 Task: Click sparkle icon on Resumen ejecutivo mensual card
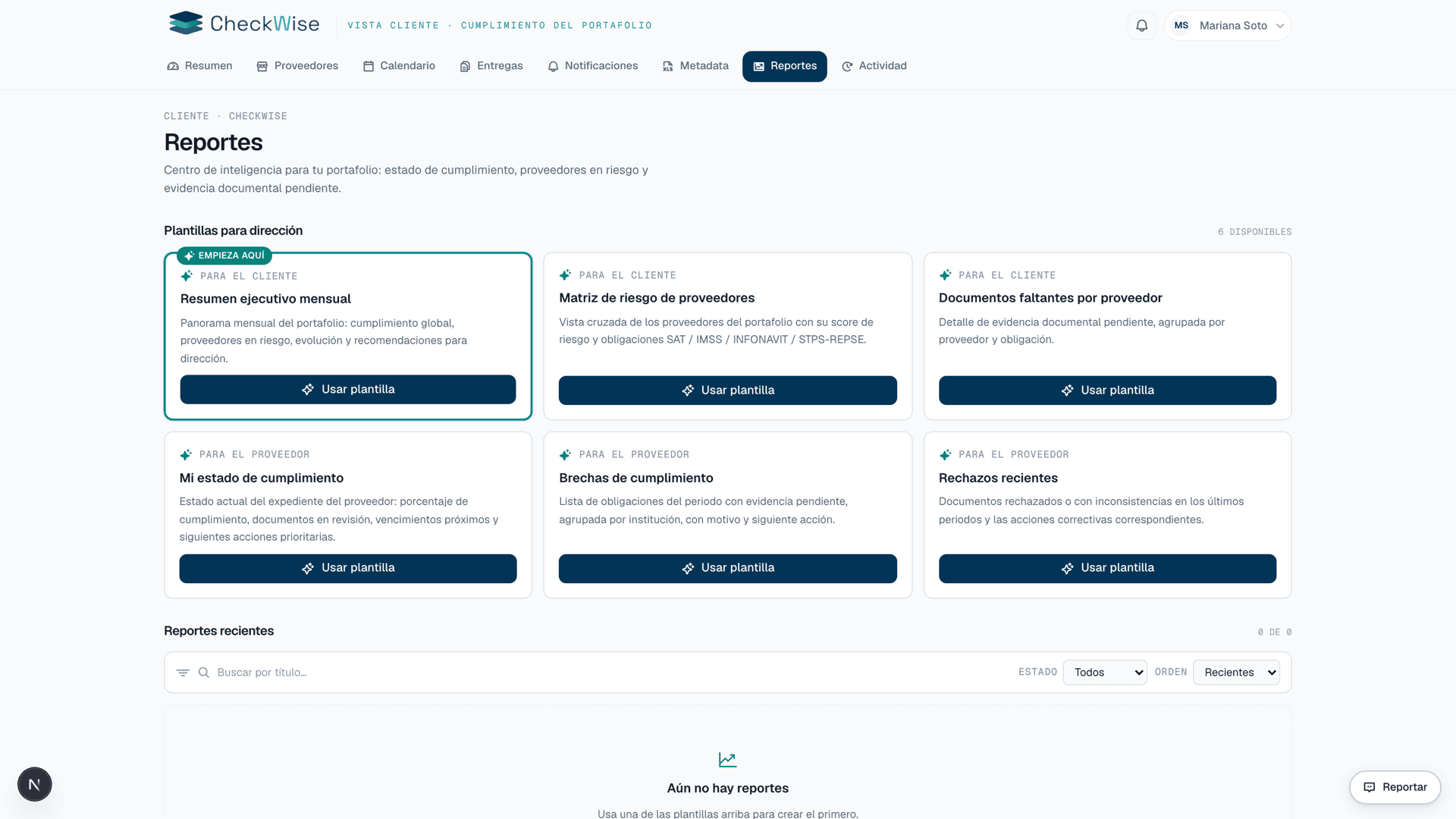[187, 276]
